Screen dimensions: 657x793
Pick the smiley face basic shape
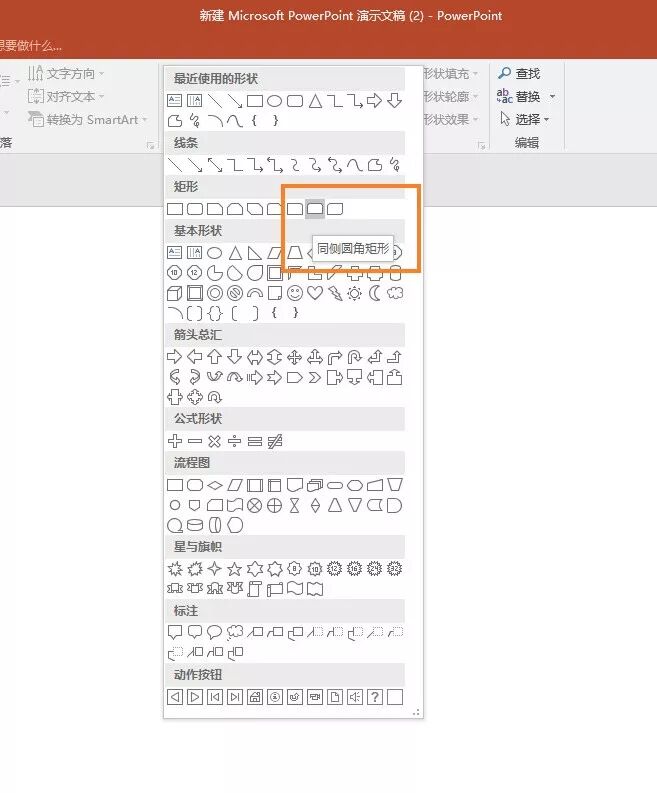click(x=294, y=293)
